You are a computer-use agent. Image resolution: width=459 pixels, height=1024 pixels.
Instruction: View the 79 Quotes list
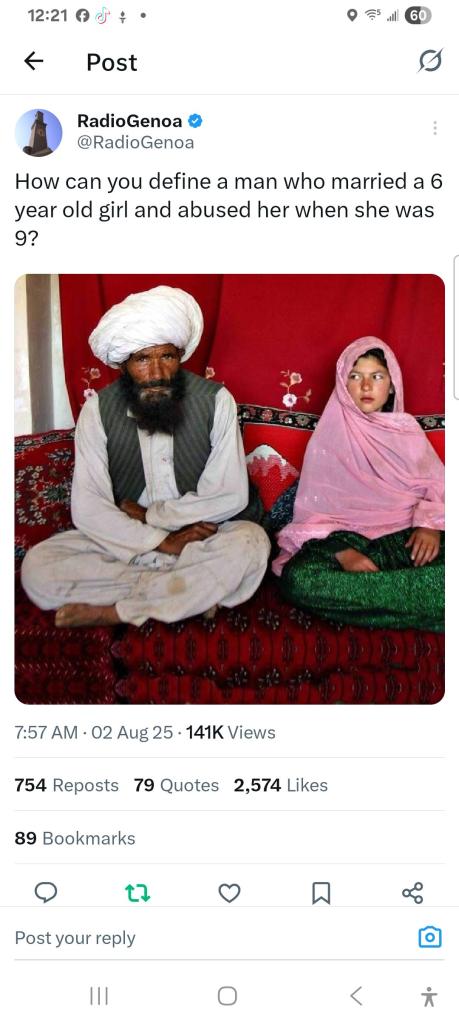pyautogui.click(x=176, y=785)
